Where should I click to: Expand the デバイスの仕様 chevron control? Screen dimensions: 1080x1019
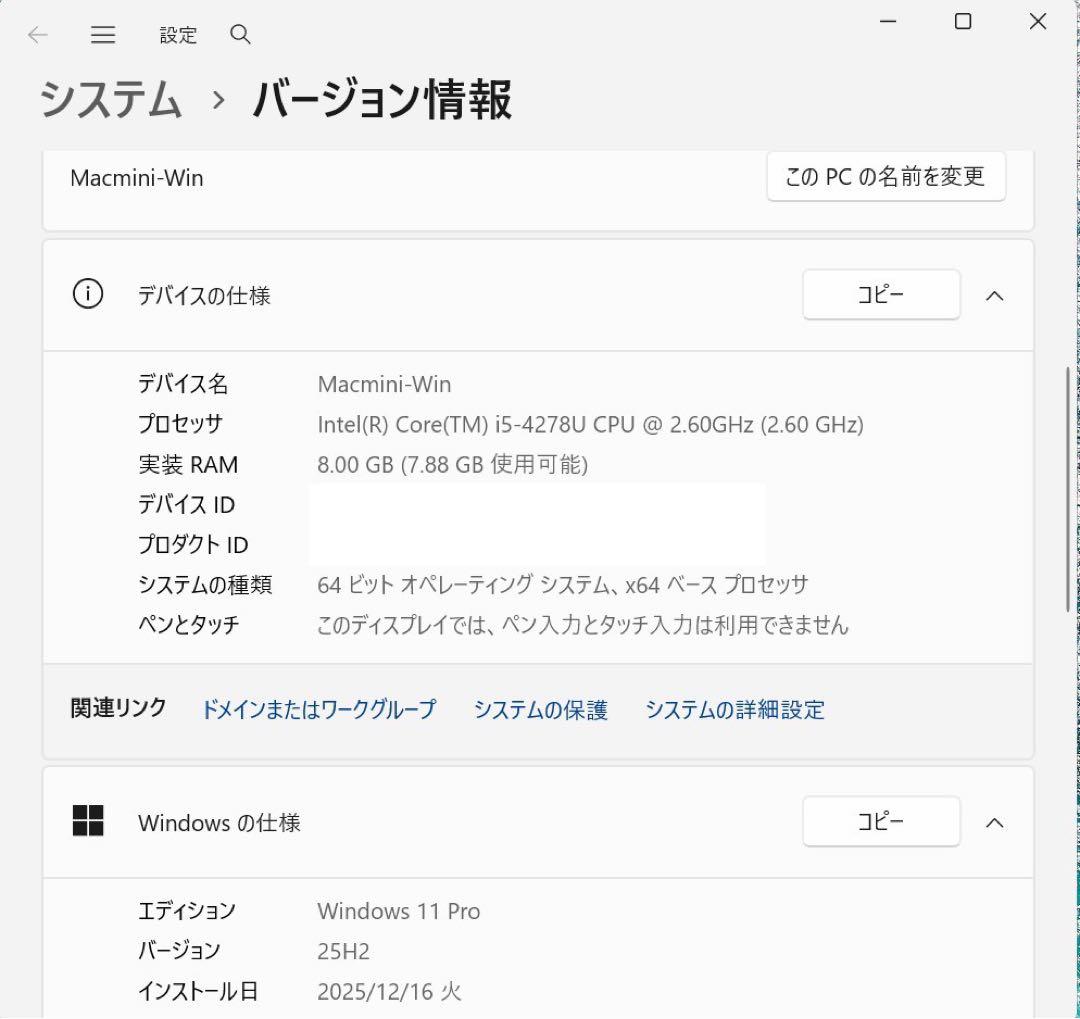(x=994, y=295)
